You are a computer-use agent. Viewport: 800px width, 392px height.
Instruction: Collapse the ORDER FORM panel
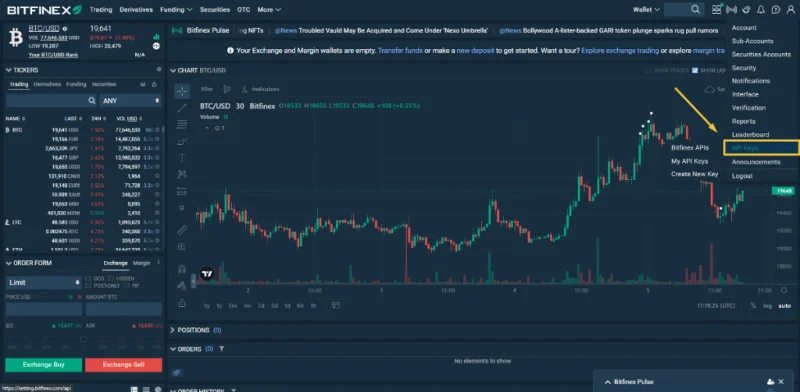[x=9, y=263]
